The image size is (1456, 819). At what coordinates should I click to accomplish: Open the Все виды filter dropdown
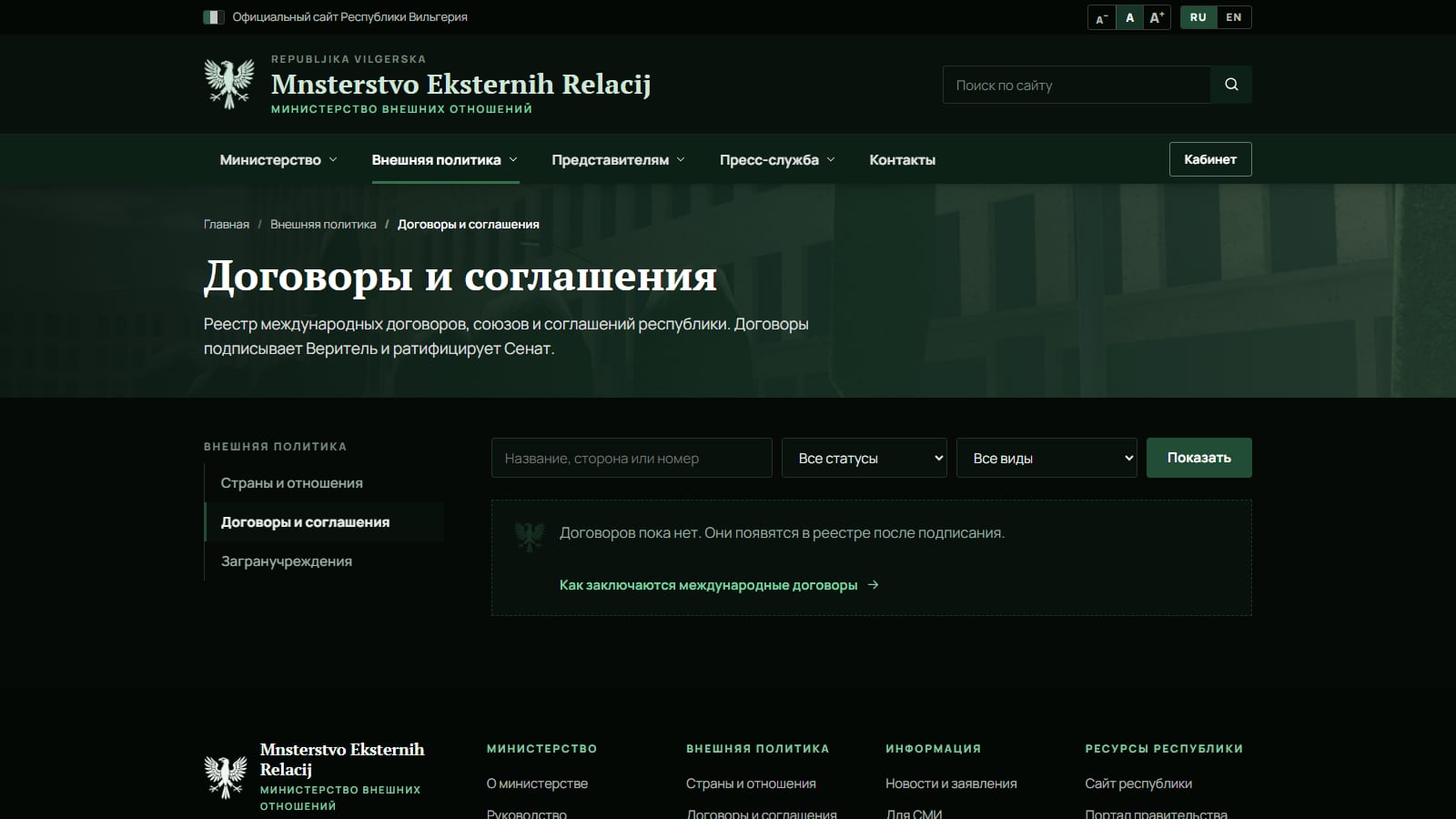click(x=1046, y=458)
